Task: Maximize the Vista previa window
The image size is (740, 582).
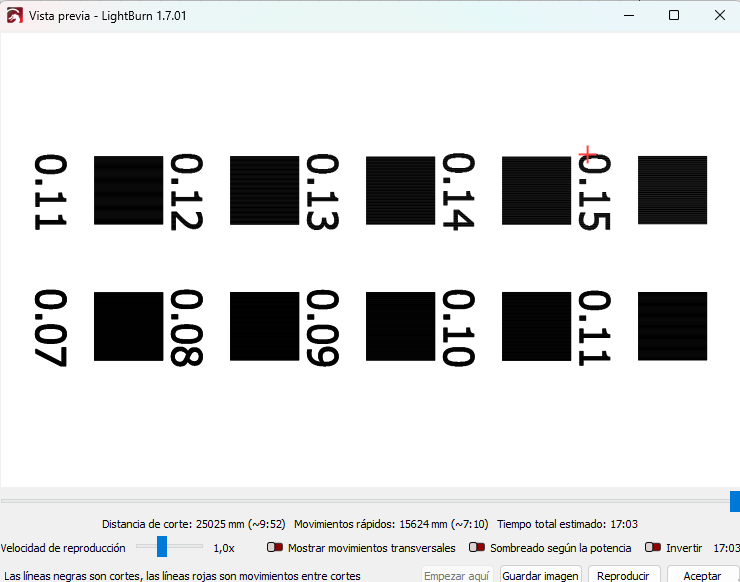Action: point(674,15)
